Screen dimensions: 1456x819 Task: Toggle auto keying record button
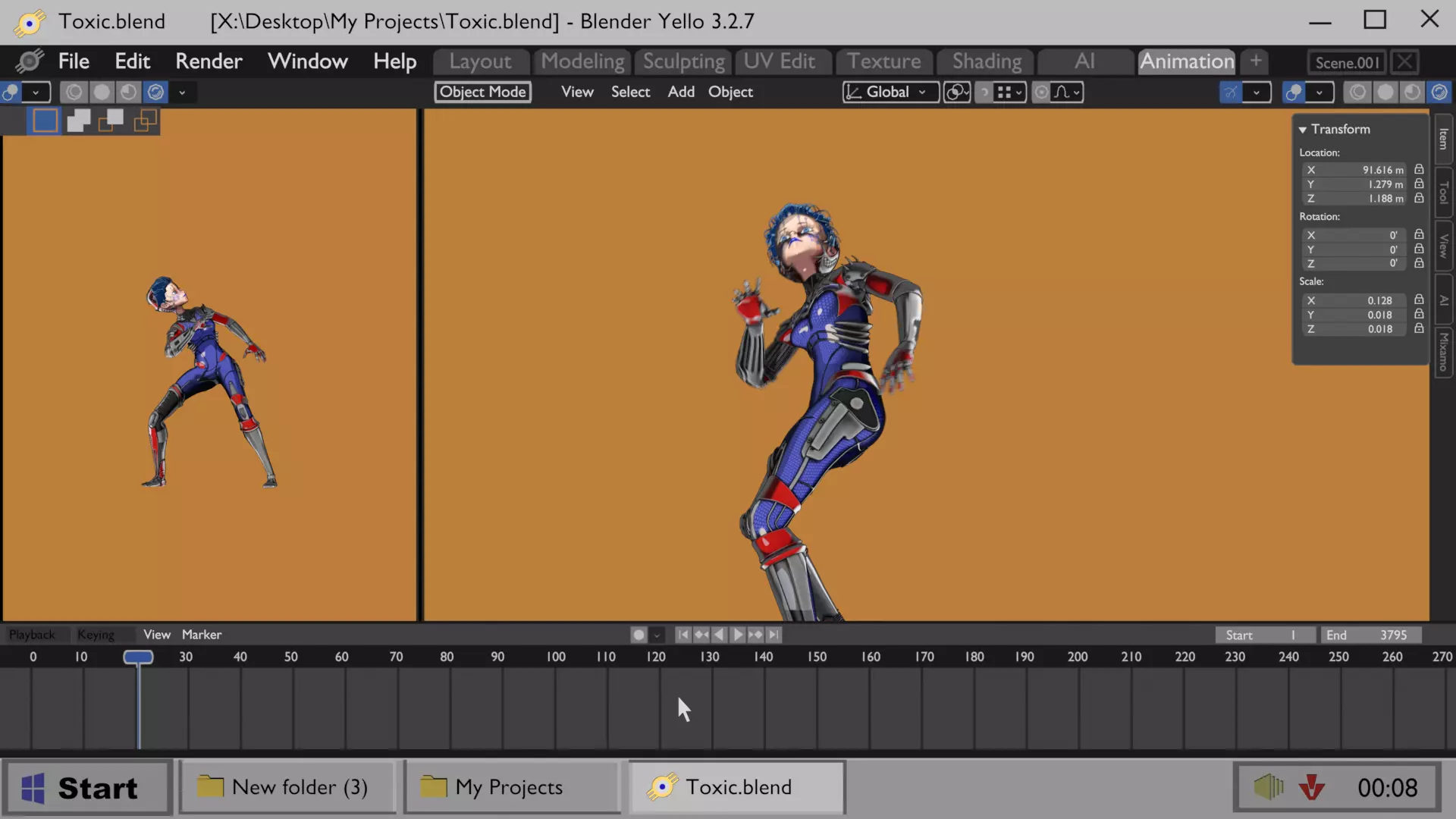point(639,635)
